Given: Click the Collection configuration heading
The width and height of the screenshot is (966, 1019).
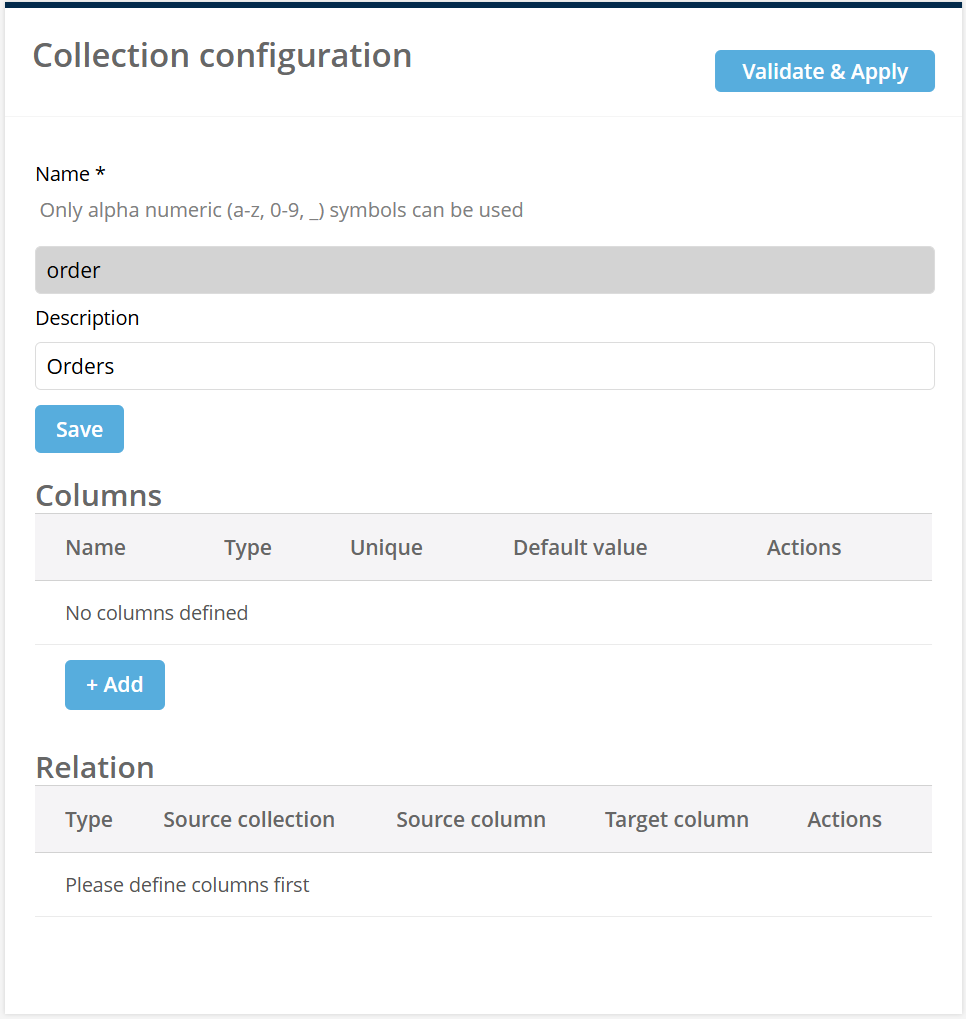Looking at the screenshot, I should [x=222, y=55].
